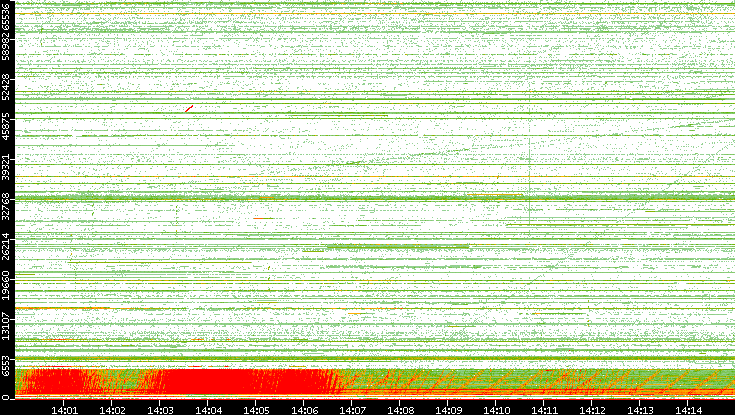The width and height of the screenshot is (735, 415).
Task: Click the 39321 vertical axis label
Action: pyautogui.click(x=7, y=166)
